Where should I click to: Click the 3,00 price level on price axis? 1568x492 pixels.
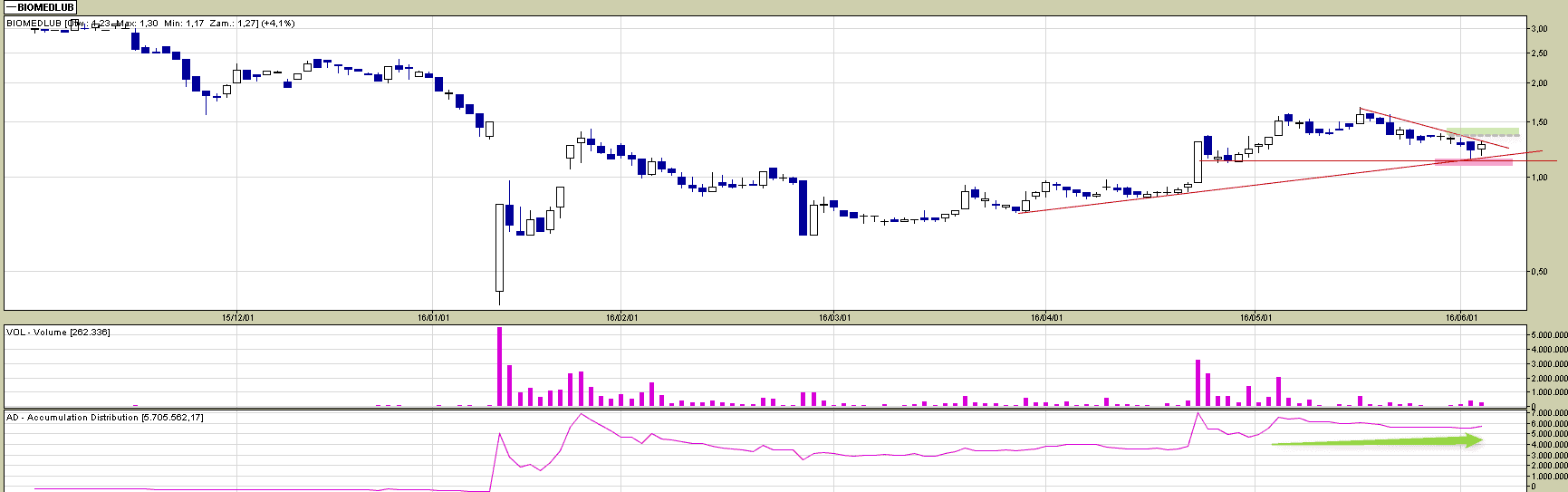(x=1538, y=29)
